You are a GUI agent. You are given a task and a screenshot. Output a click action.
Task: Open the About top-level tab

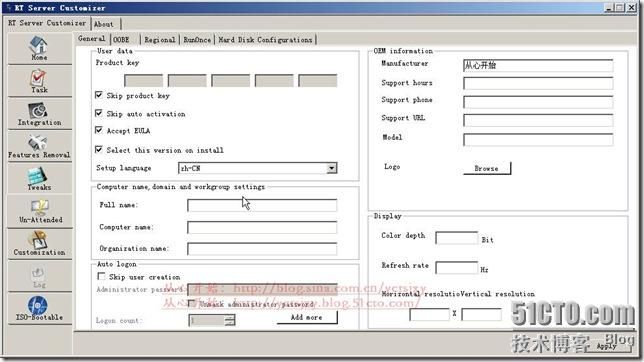104,24
